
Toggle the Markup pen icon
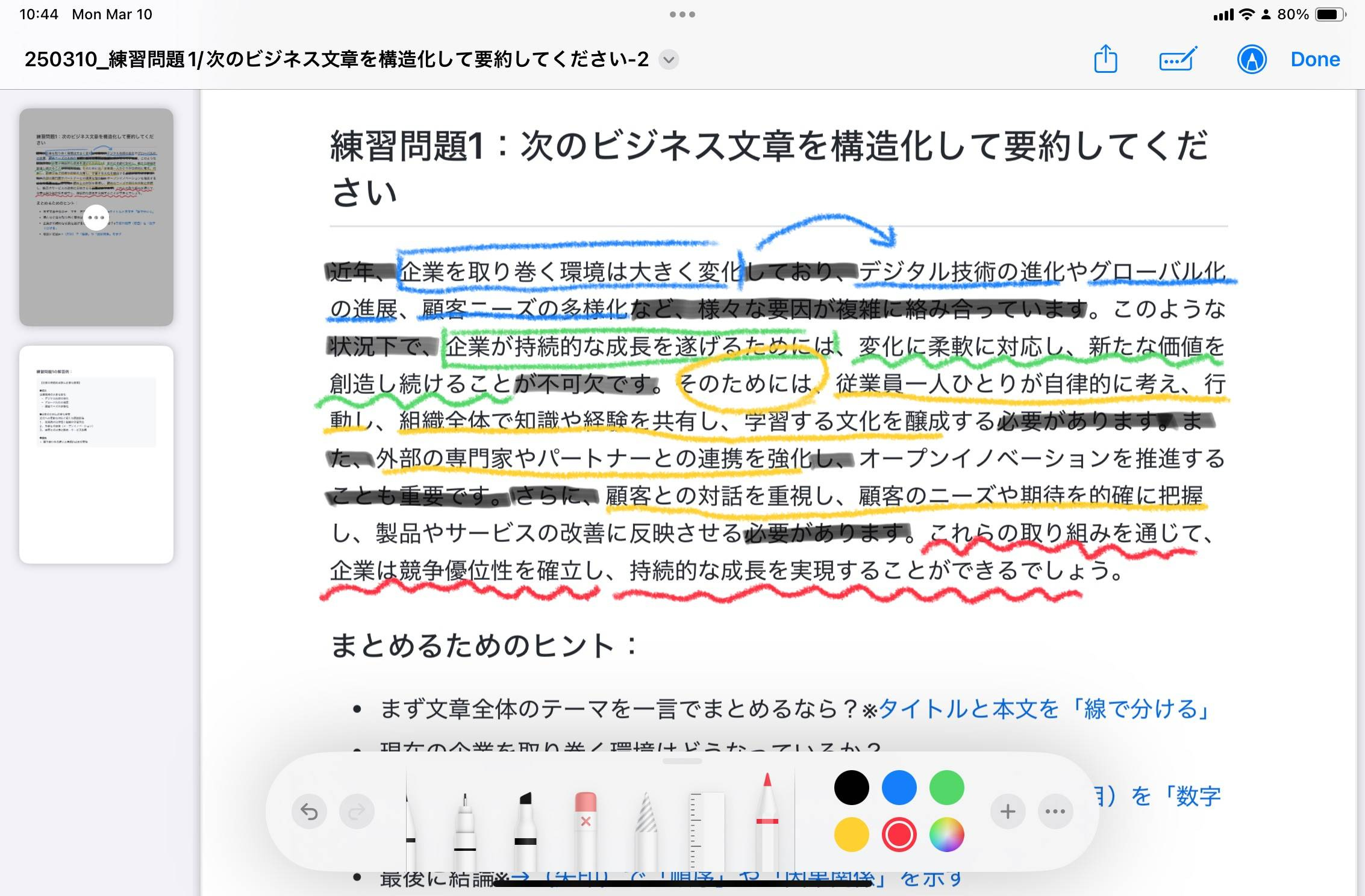(x=1252, y=60)
